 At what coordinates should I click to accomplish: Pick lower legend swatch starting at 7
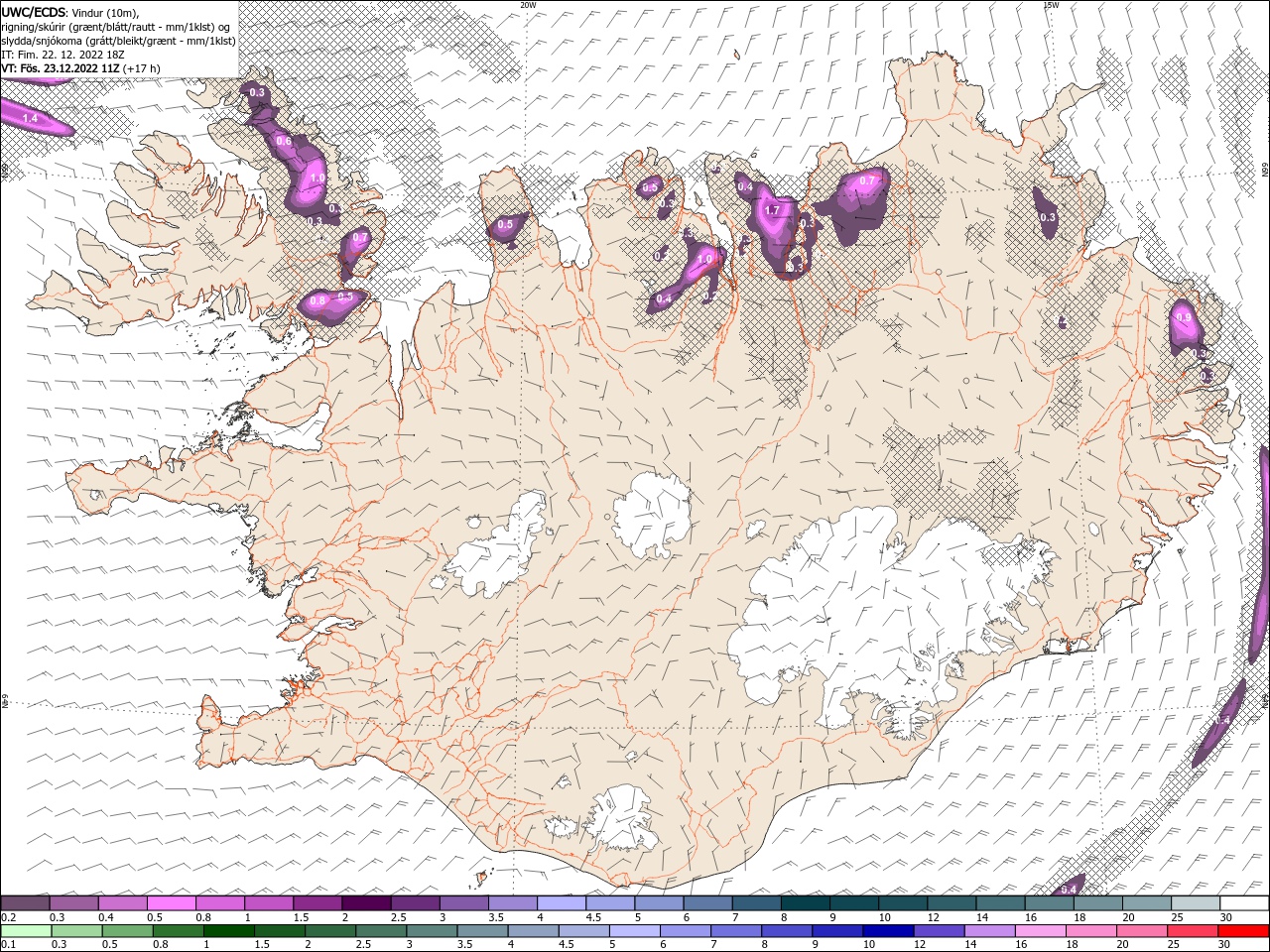(737, 931)
